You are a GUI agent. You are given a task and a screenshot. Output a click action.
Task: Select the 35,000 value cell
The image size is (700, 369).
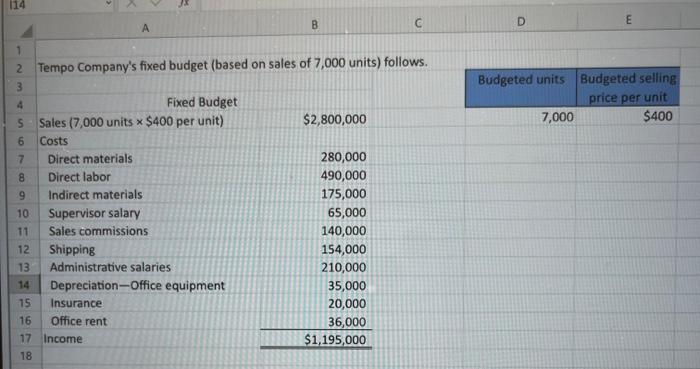(347, 286)
